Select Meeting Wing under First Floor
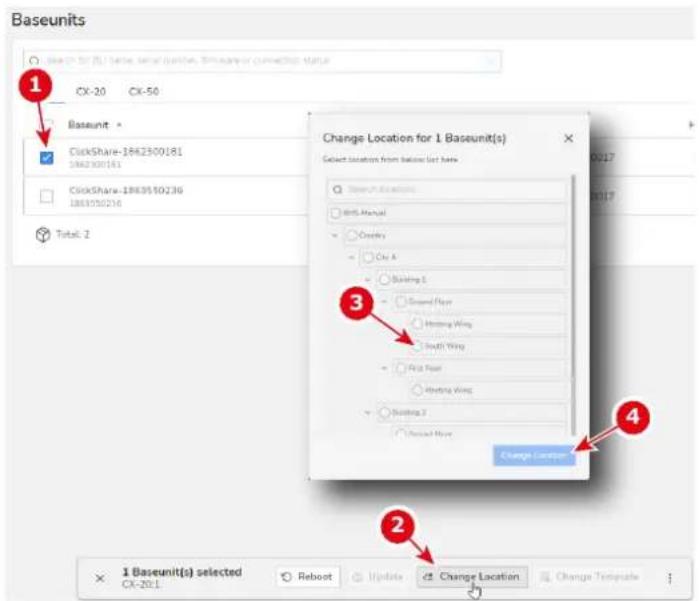 pyautogui.click(x=417, y=391)
